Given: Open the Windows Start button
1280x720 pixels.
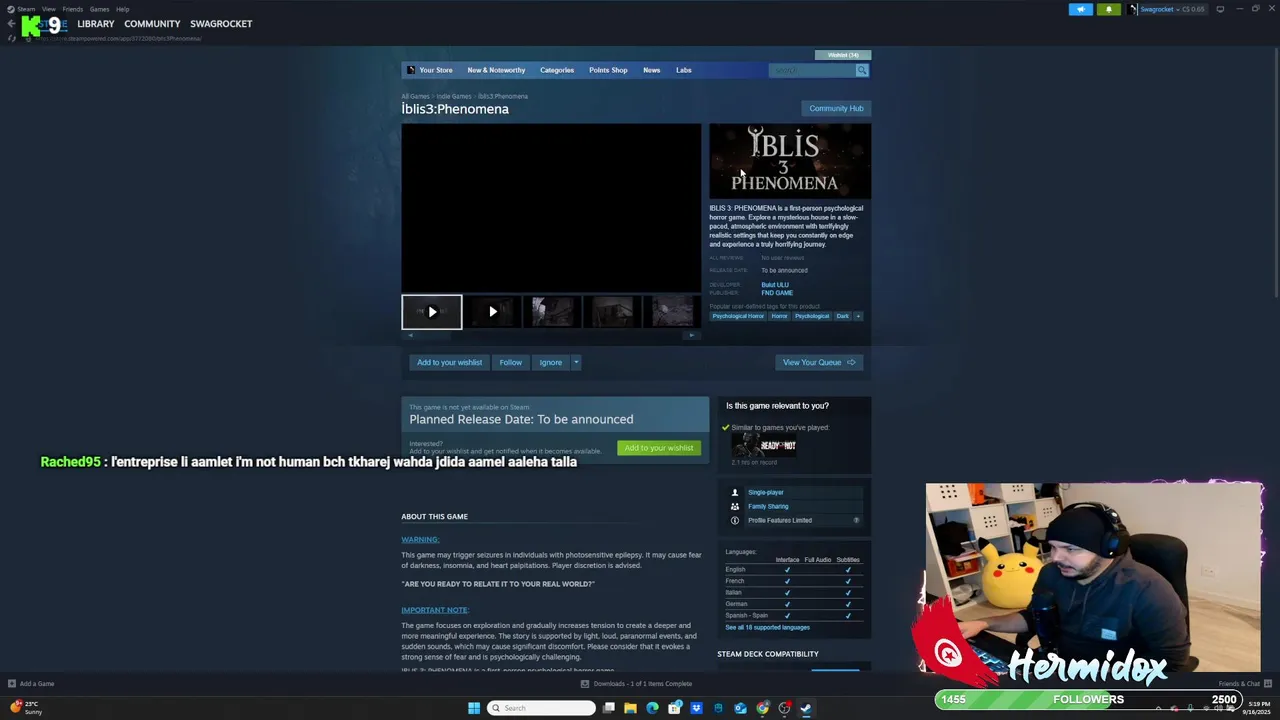Looking at the screenshot, I should [x=474, y=708].
